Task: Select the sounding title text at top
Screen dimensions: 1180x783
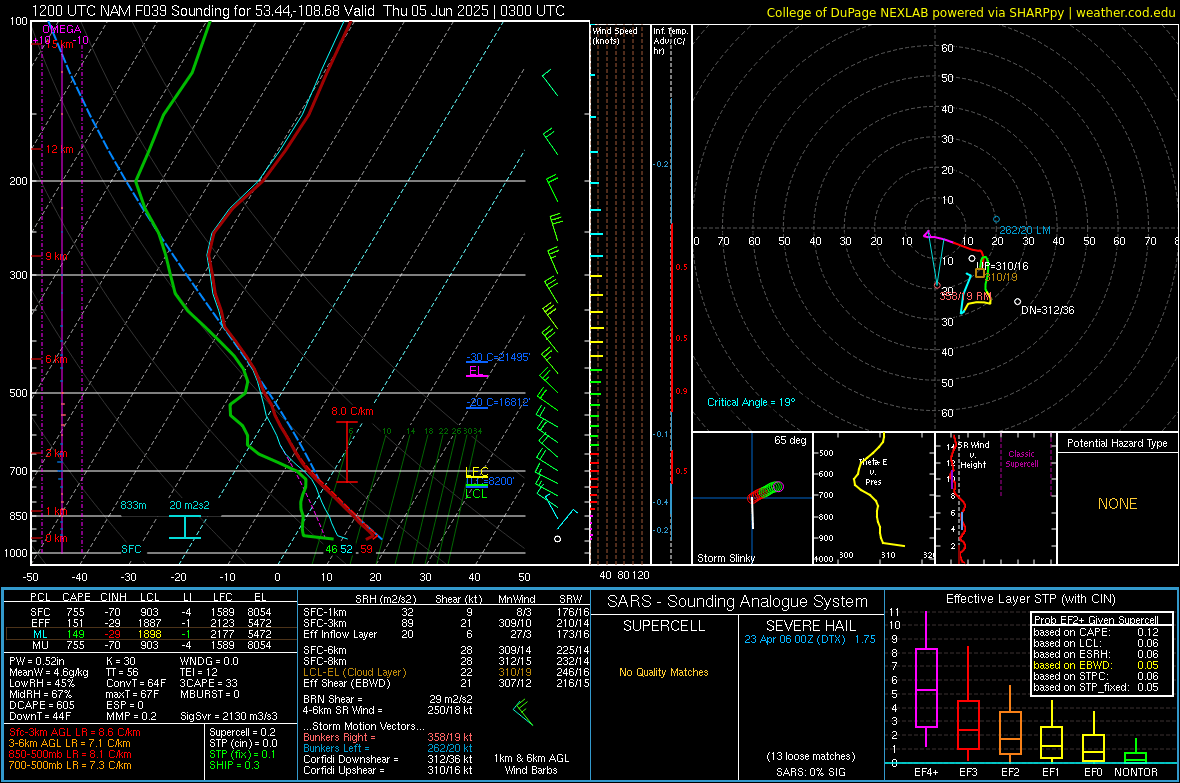Action: (298, 11)
